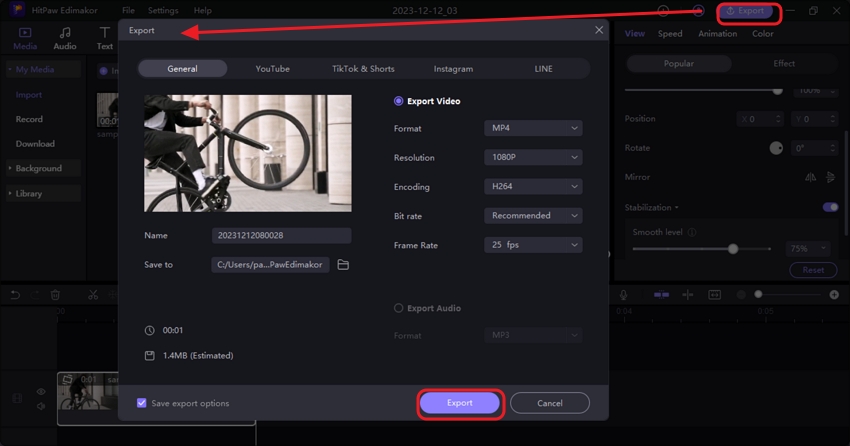Click the zoom-in plus icon on timeline
The image size is (850, 446).
point(834,294)
